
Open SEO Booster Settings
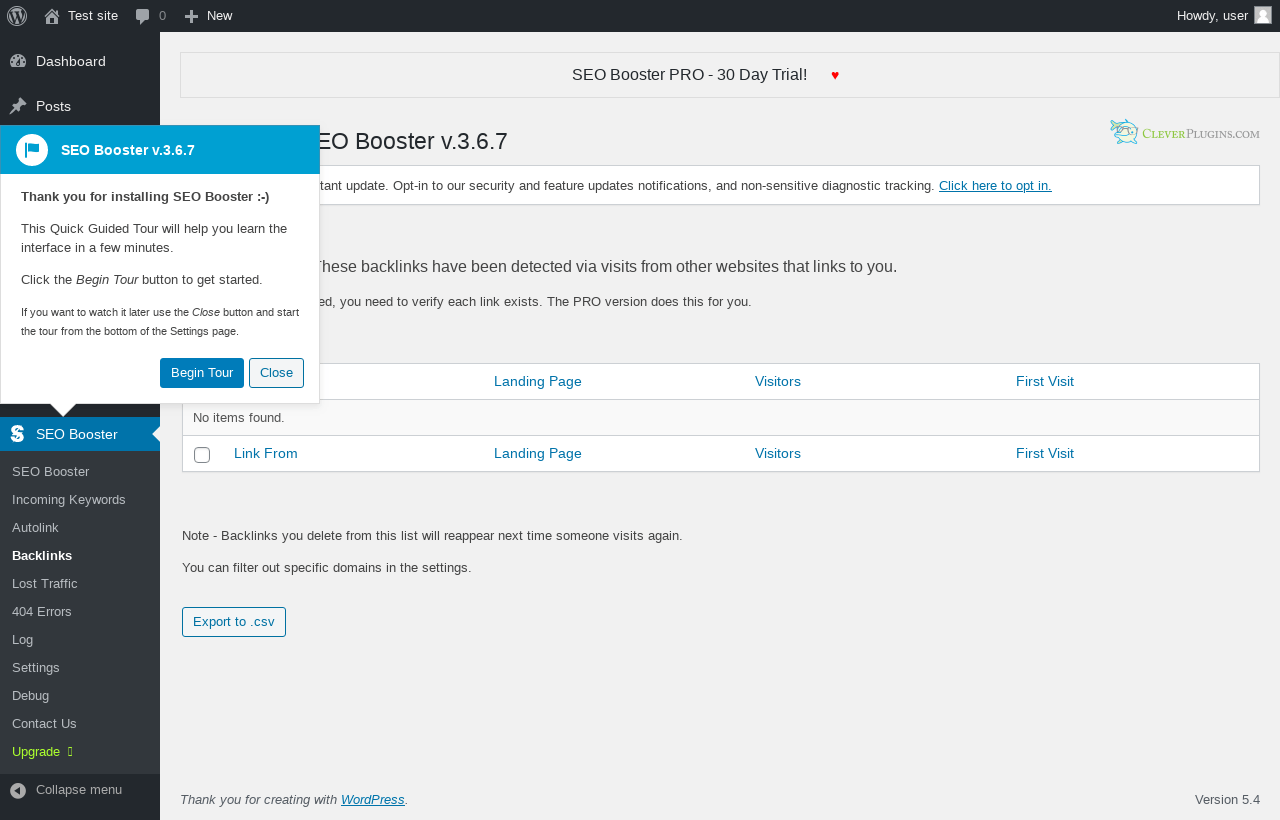point(36,667)
